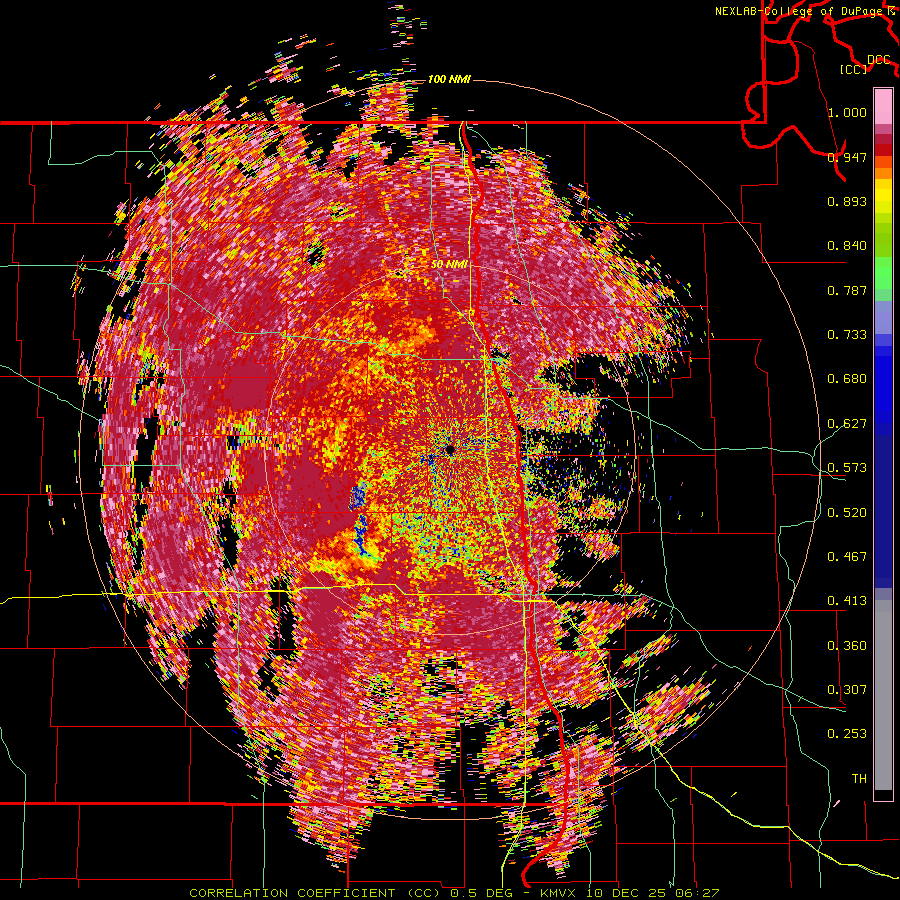
Task: Click the DCC [CC] legend title
Action: [865, 64]
